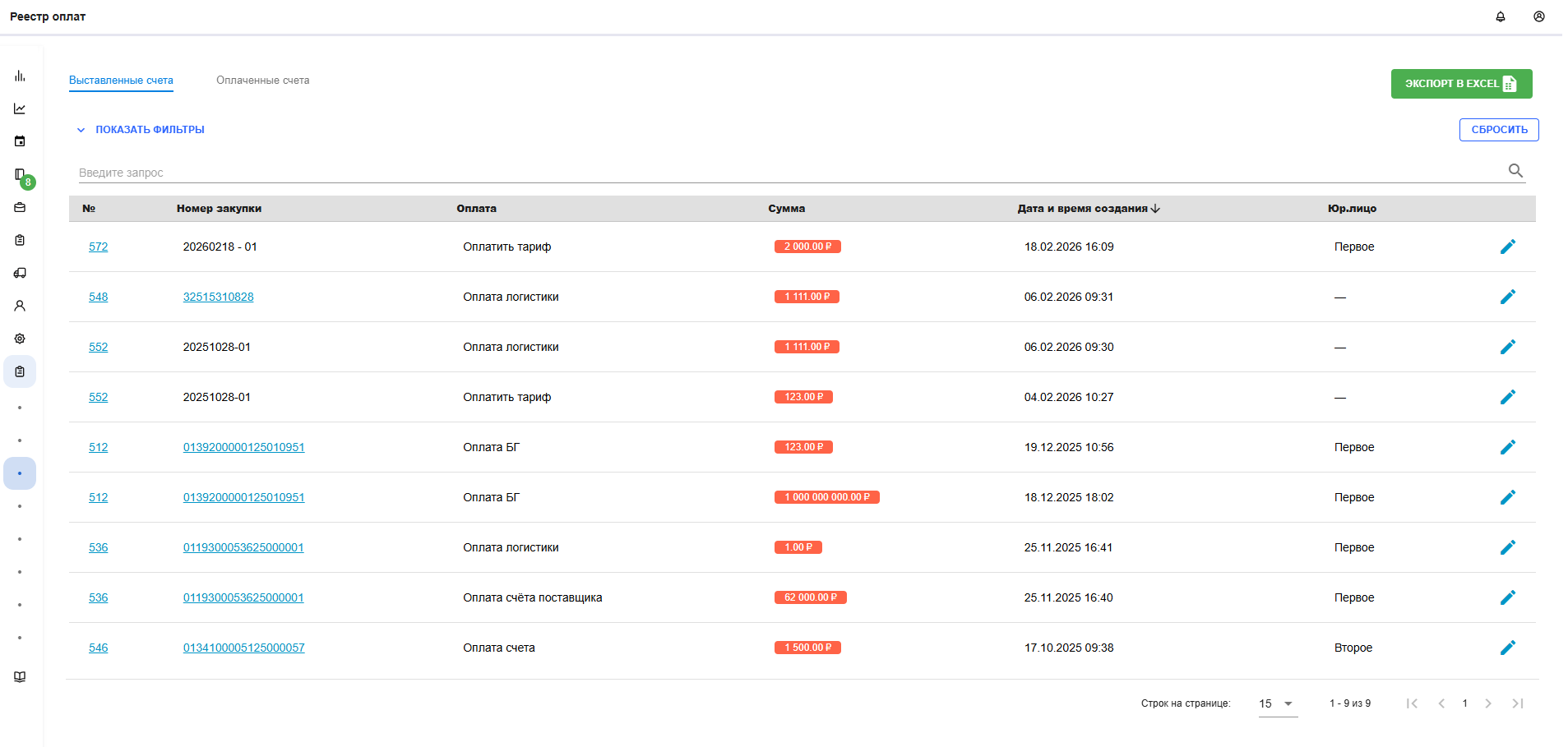Click the current page number 1
The image size is (1568, 747).
point(1464,703)
